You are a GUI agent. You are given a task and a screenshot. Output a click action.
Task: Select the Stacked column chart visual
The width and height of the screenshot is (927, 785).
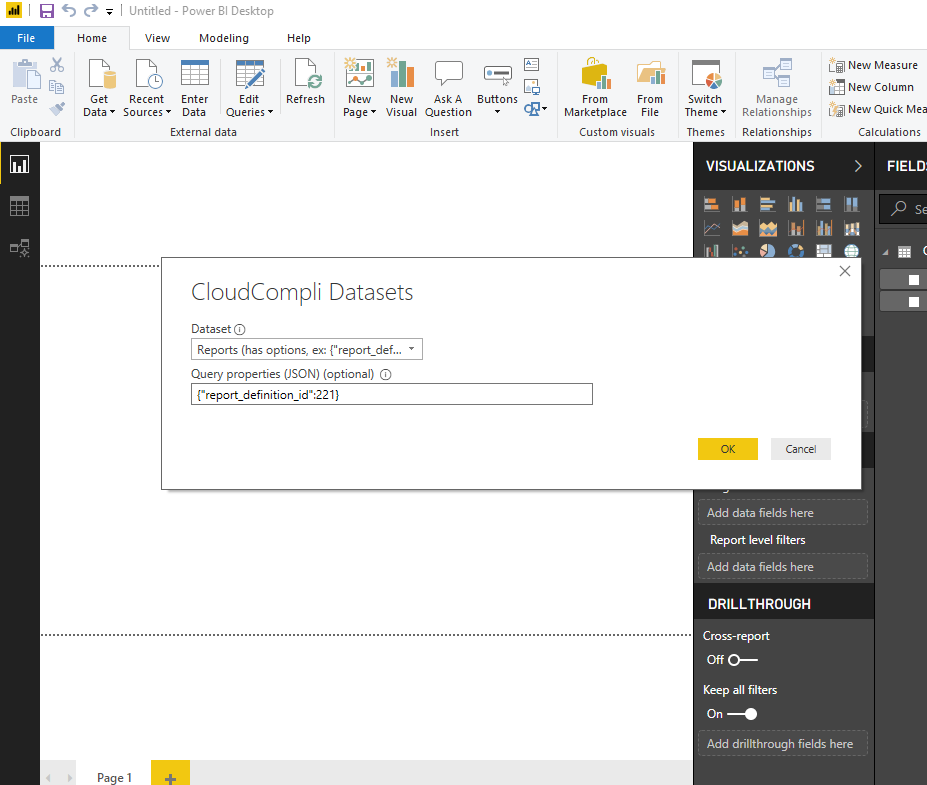(740, 205)
